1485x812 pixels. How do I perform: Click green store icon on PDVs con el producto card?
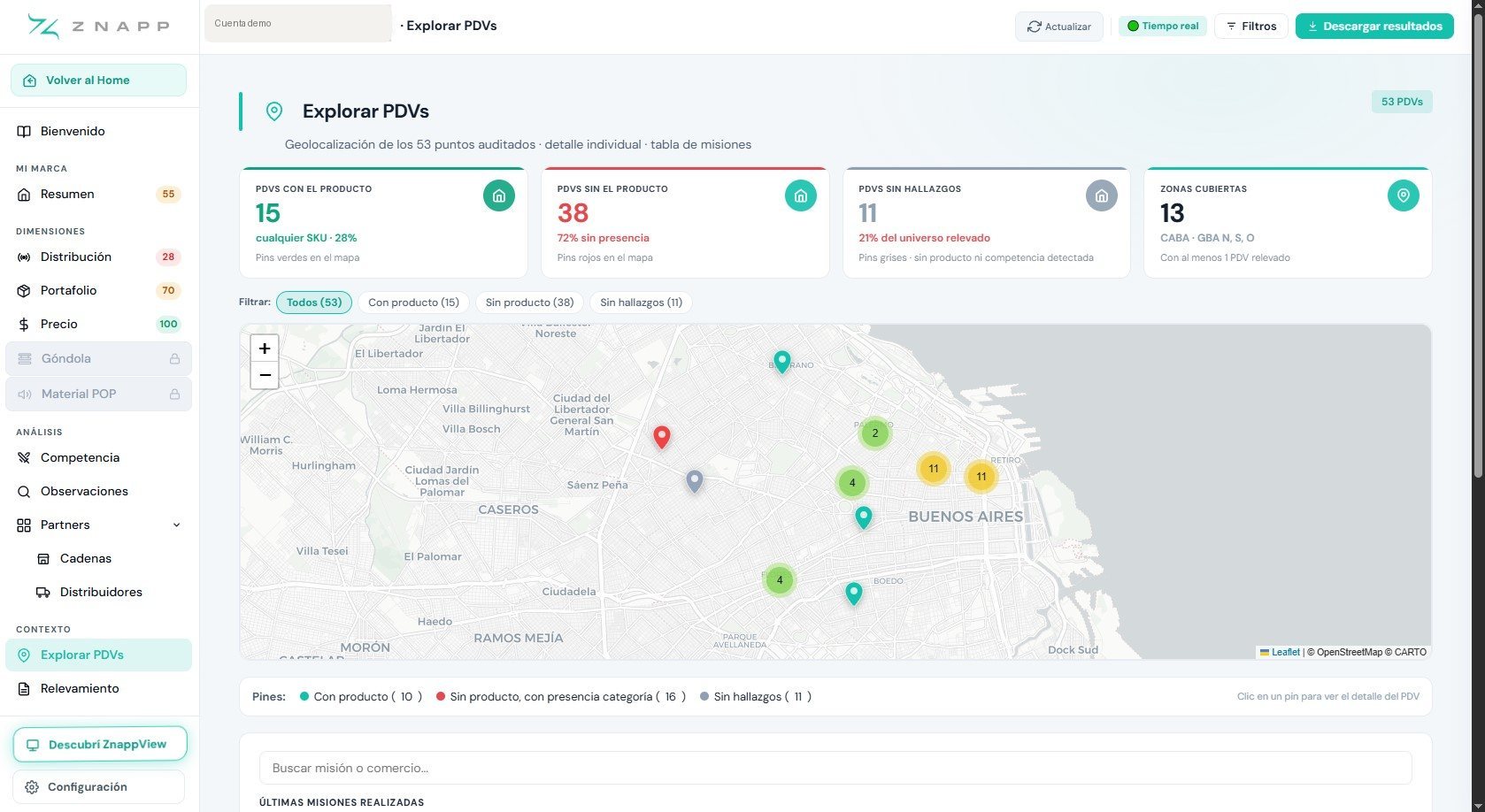click(x=499, y=195)
